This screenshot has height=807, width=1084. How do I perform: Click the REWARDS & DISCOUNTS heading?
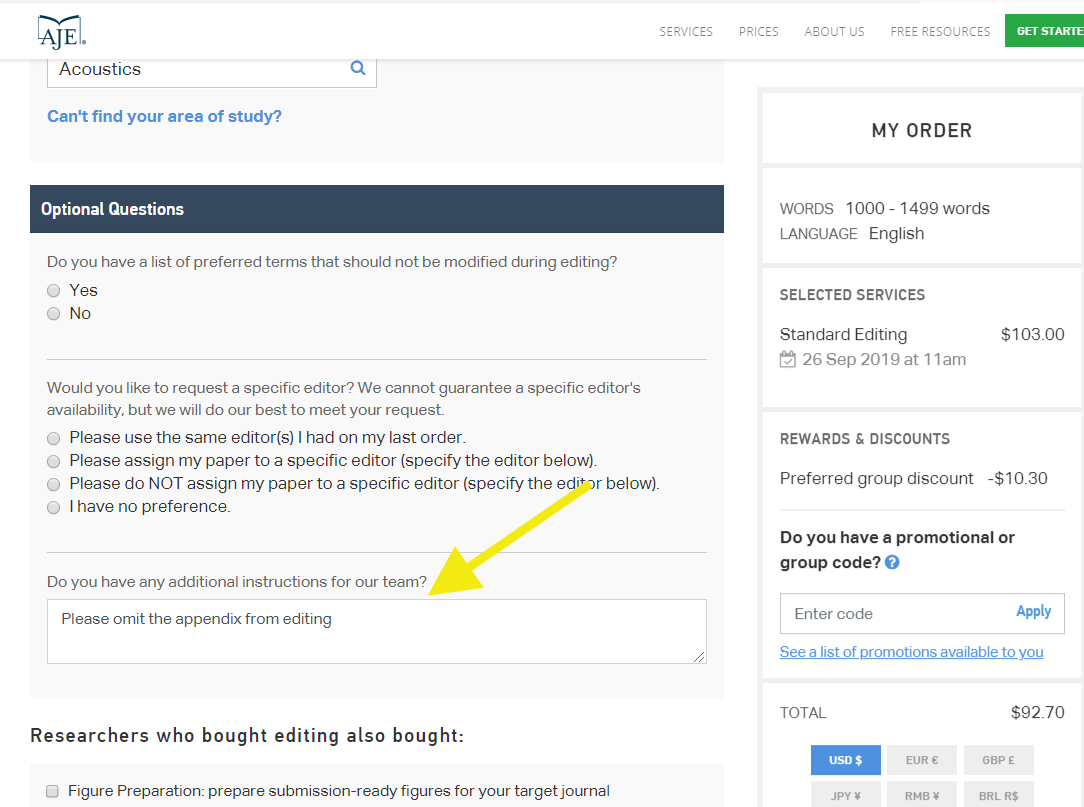pos(865,439)
